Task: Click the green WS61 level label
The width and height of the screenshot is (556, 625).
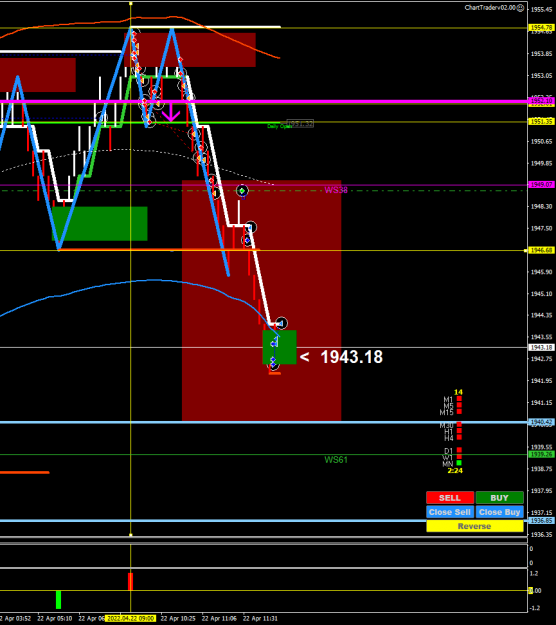Action: [336, 460]
